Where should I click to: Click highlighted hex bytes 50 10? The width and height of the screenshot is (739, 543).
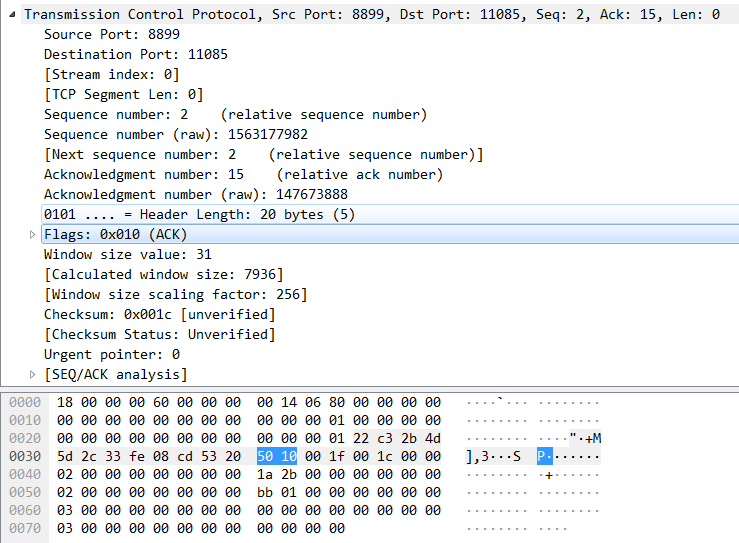click(277, 456)
